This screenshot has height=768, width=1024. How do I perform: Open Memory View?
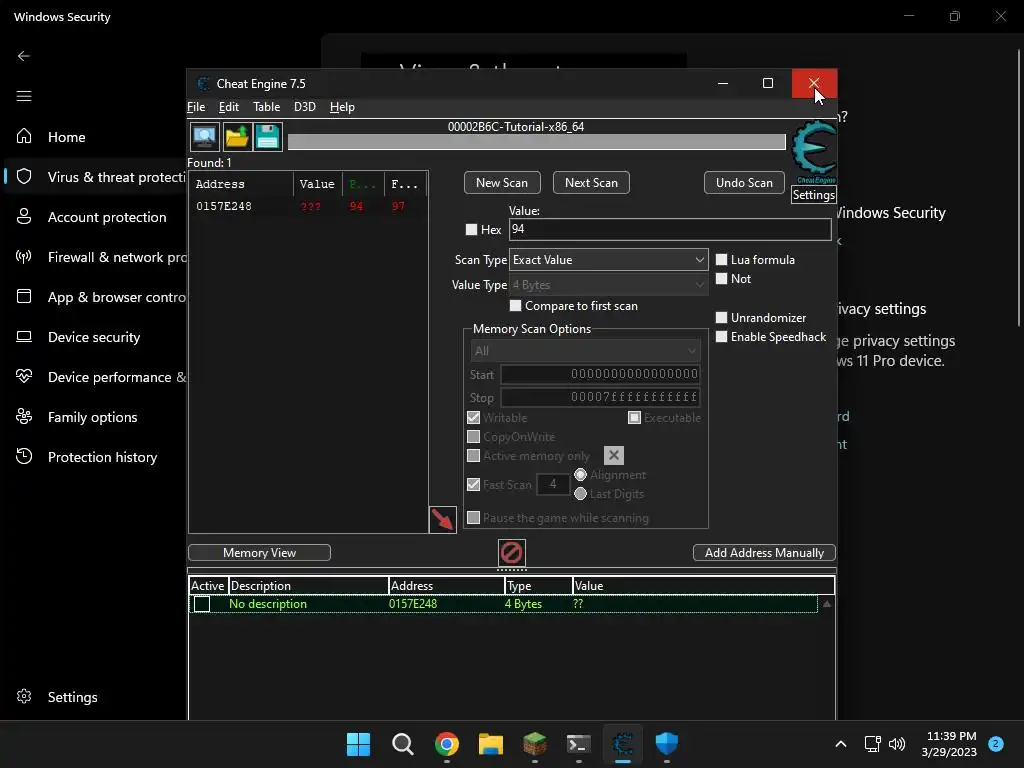[259, 552]
